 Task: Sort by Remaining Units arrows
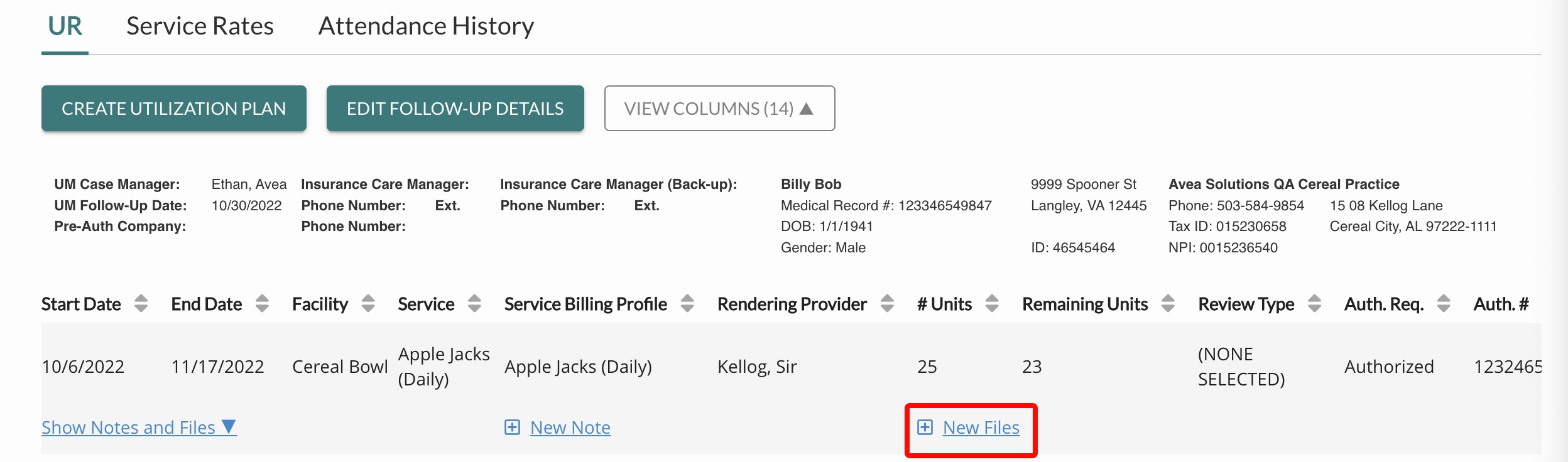[x=1168, y=304]
